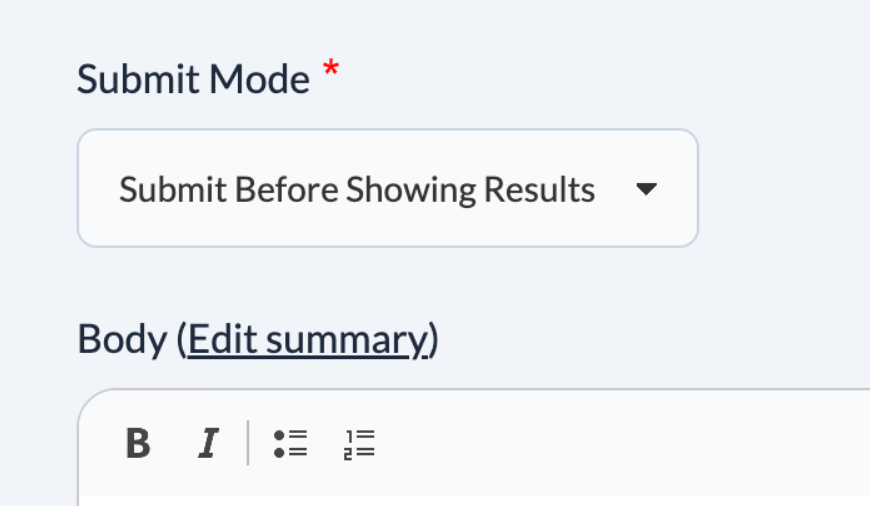The height and width of the screenshot is (506, 870).
Task: Insert a numbered list
Action: pyautogui.click(x=358, y=443)
